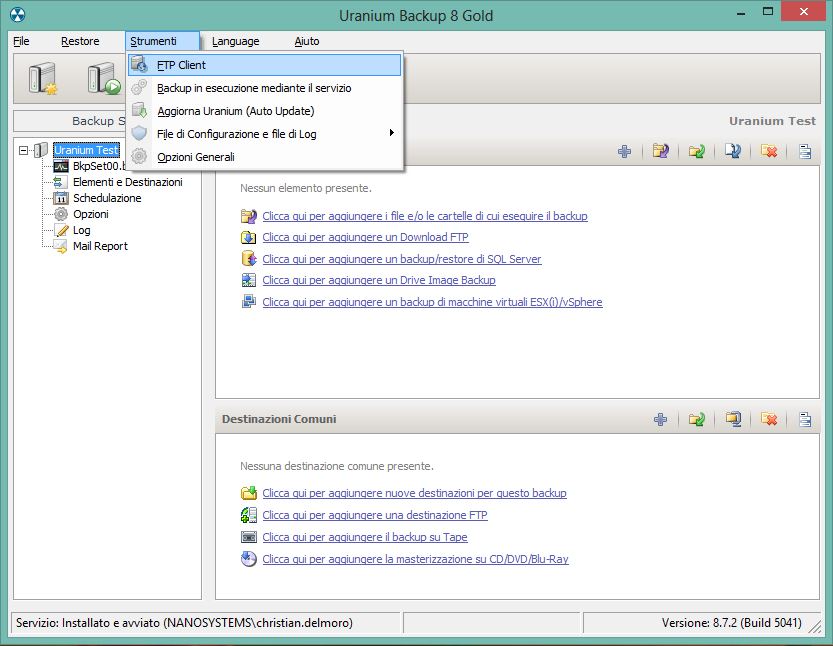This screenshot has width=833, height=646.
Task: Click the link to add new destinations for this backup
Action: coord(414,494)
